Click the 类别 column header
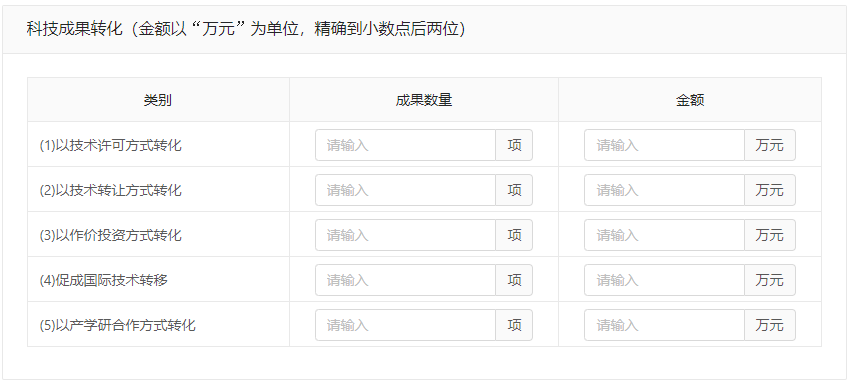This screenshot has height=383, width=849. pyautogui.click(x=158, y=100)
